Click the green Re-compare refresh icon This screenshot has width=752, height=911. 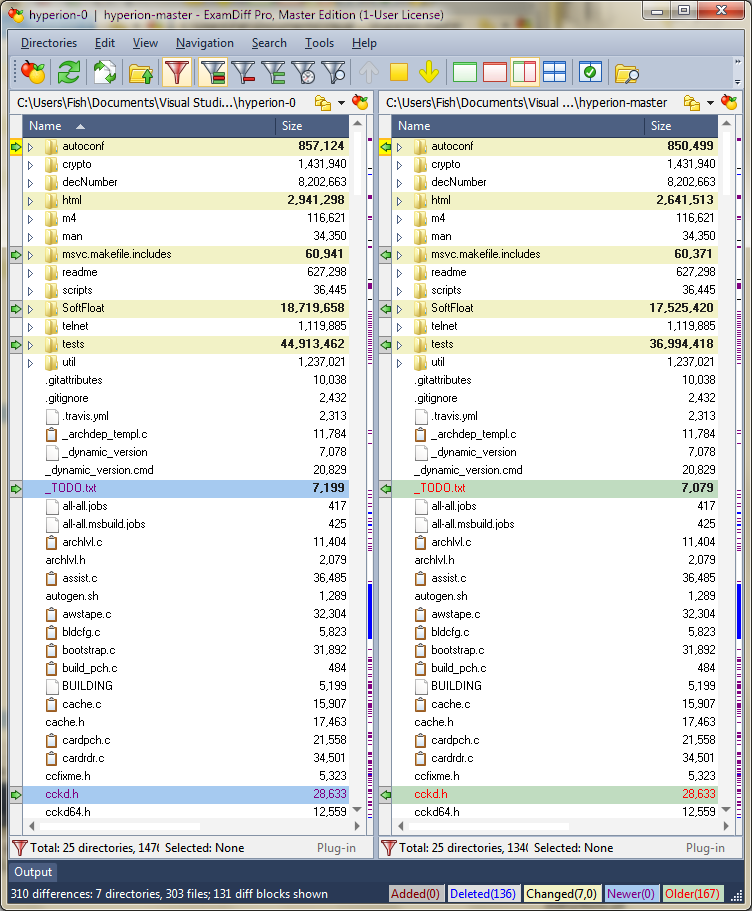click(69, 73)
